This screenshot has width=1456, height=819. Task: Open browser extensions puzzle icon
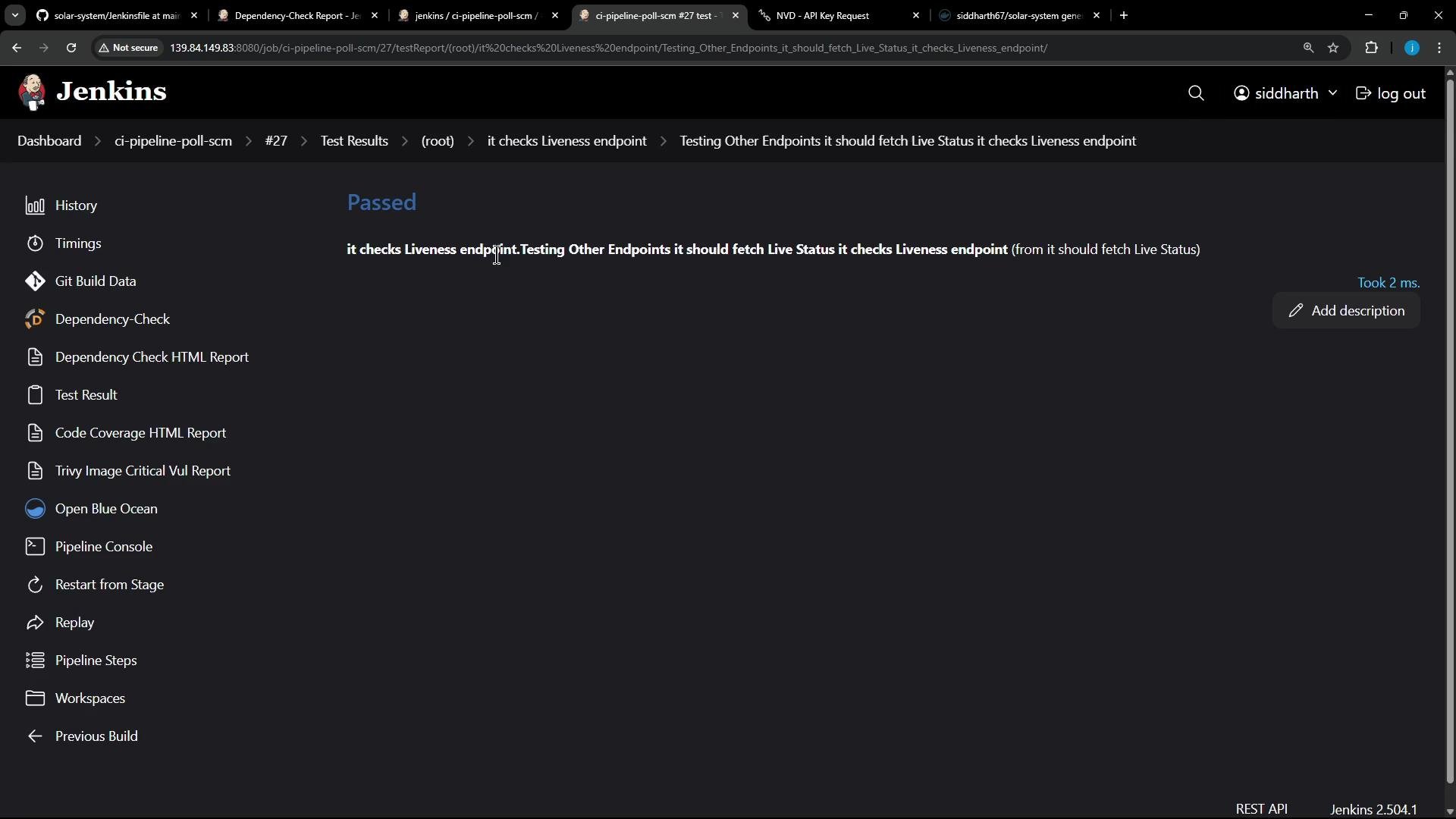click(x=1372, y=48)
